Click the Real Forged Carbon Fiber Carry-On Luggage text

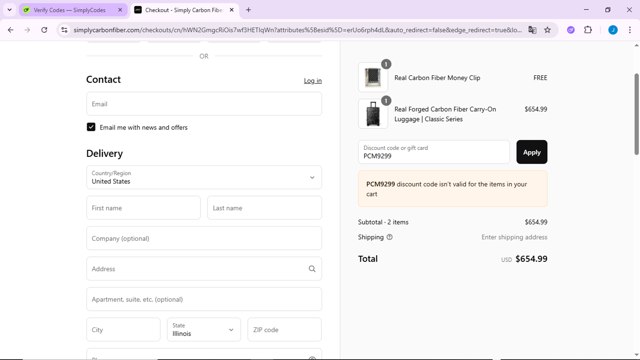445,114
